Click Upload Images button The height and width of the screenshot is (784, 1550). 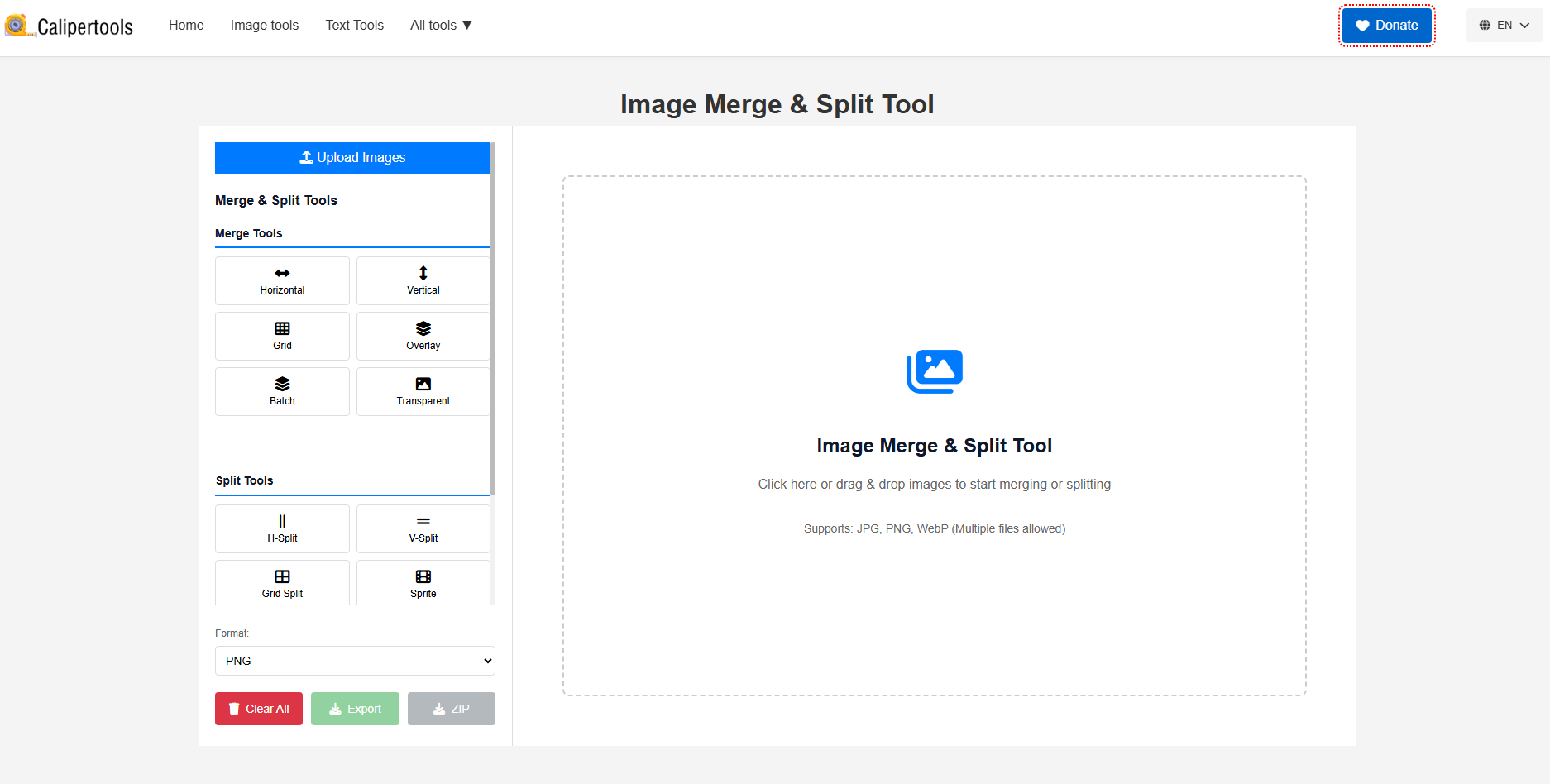353,158
